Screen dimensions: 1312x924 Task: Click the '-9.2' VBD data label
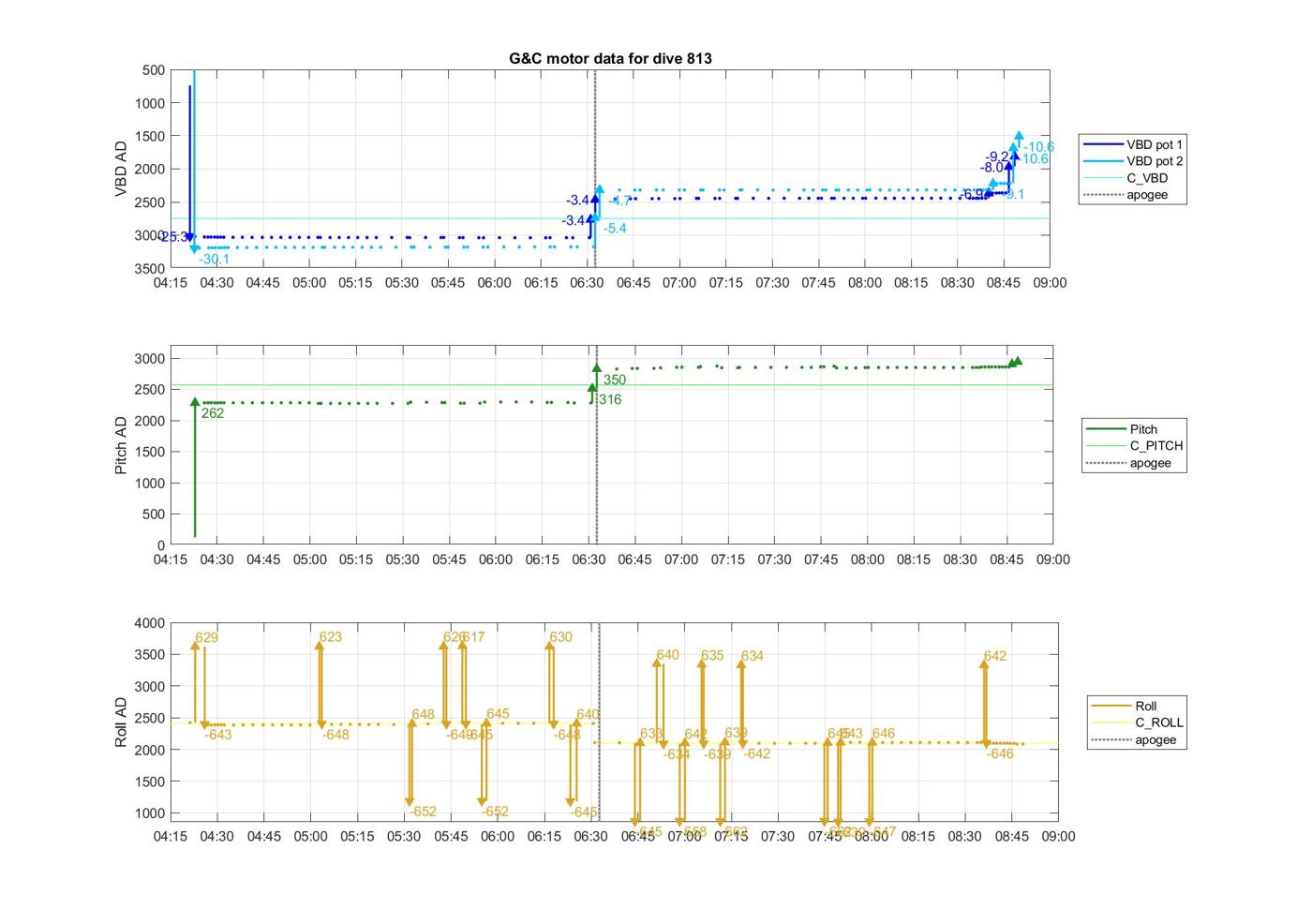997,156
